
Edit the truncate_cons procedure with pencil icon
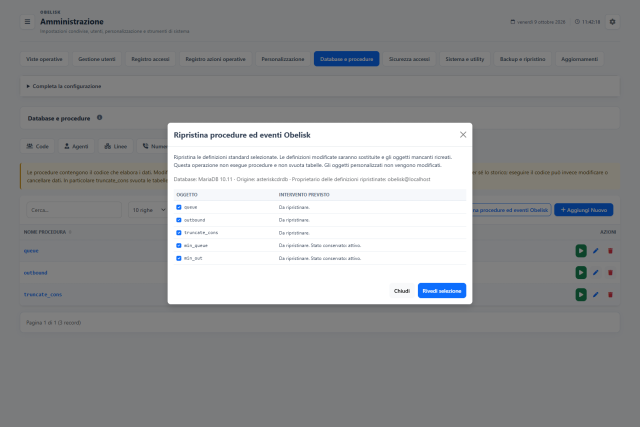pyautogui.click(x=596, y=294)
